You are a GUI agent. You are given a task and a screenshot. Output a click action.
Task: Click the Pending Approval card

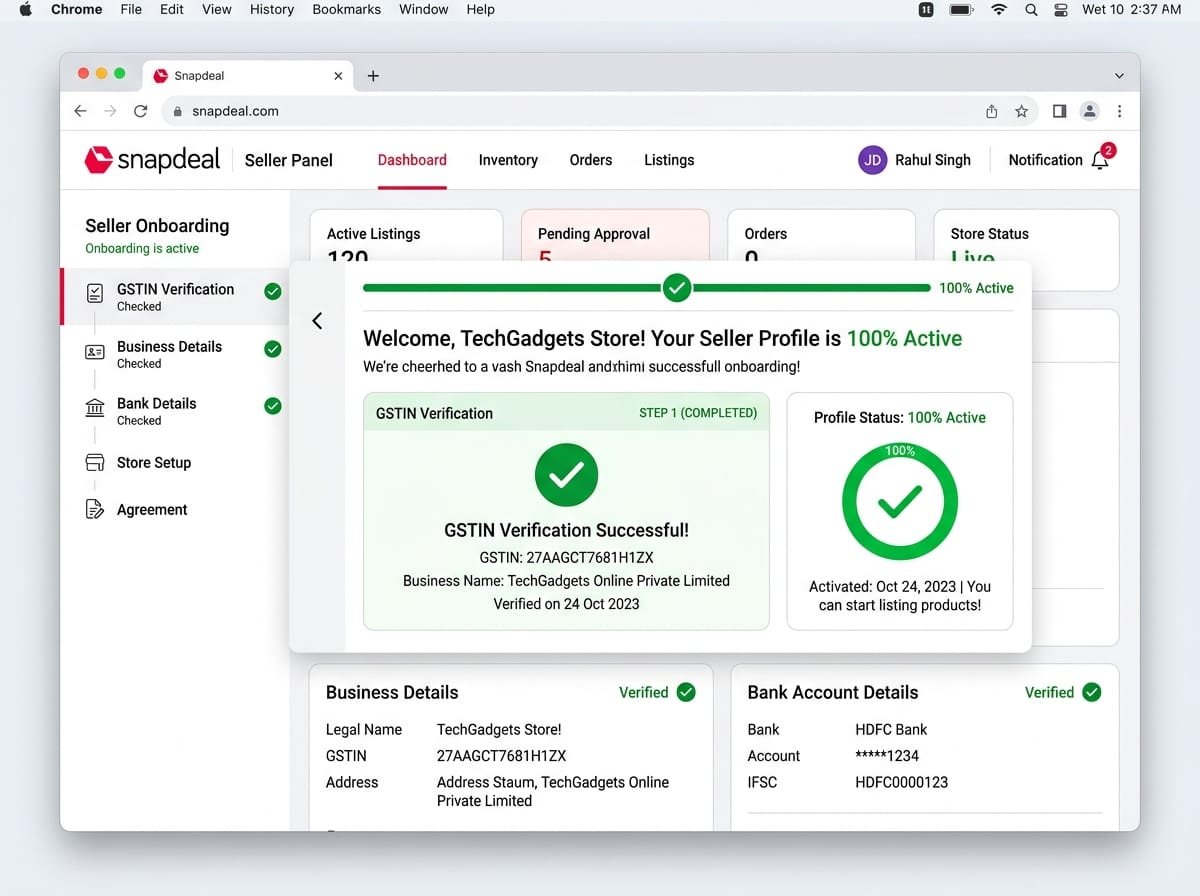click(x=615, y=236)
